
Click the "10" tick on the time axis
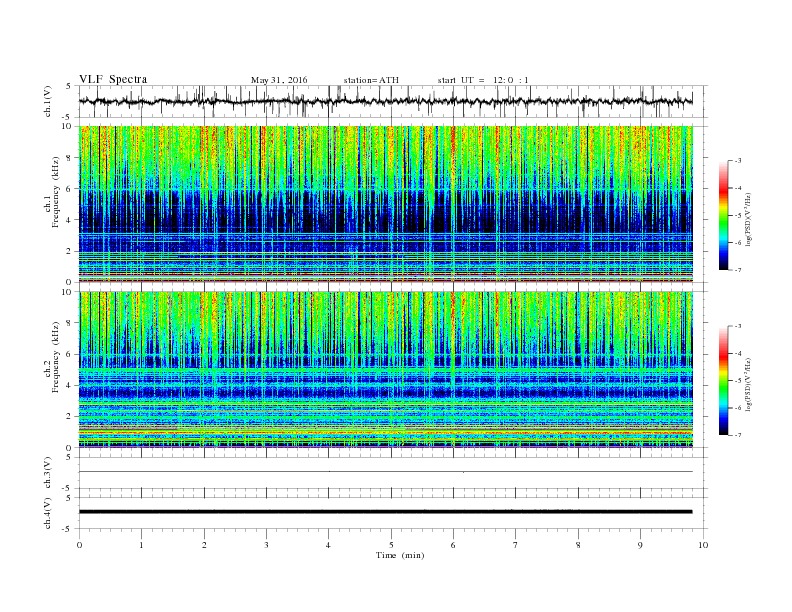703,545
